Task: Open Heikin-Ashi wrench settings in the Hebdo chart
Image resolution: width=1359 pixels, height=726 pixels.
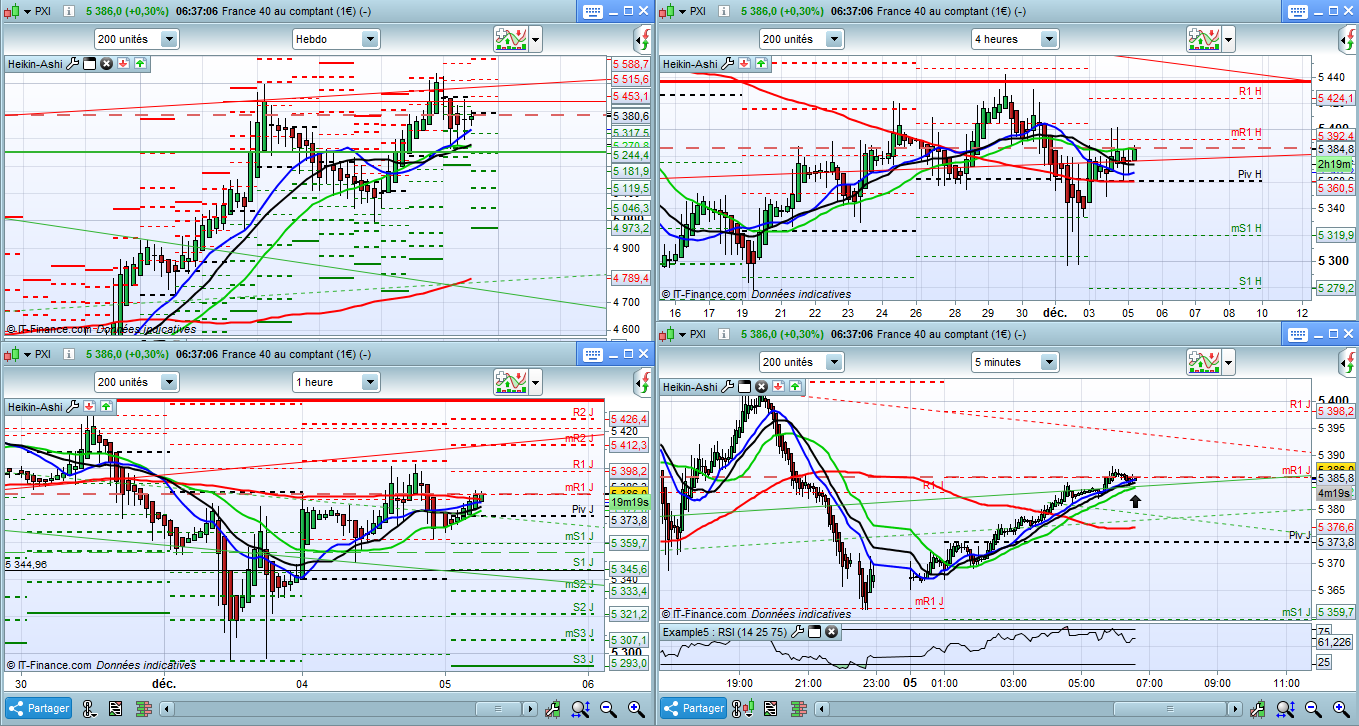Action: [x=71, y=64]
